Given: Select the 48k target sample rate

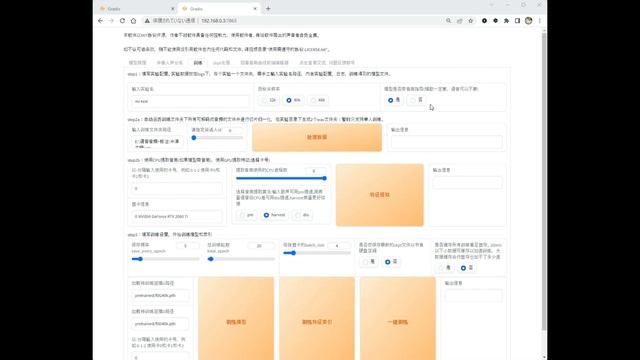Looking at the screenshot, I should [x=318, y=100].
